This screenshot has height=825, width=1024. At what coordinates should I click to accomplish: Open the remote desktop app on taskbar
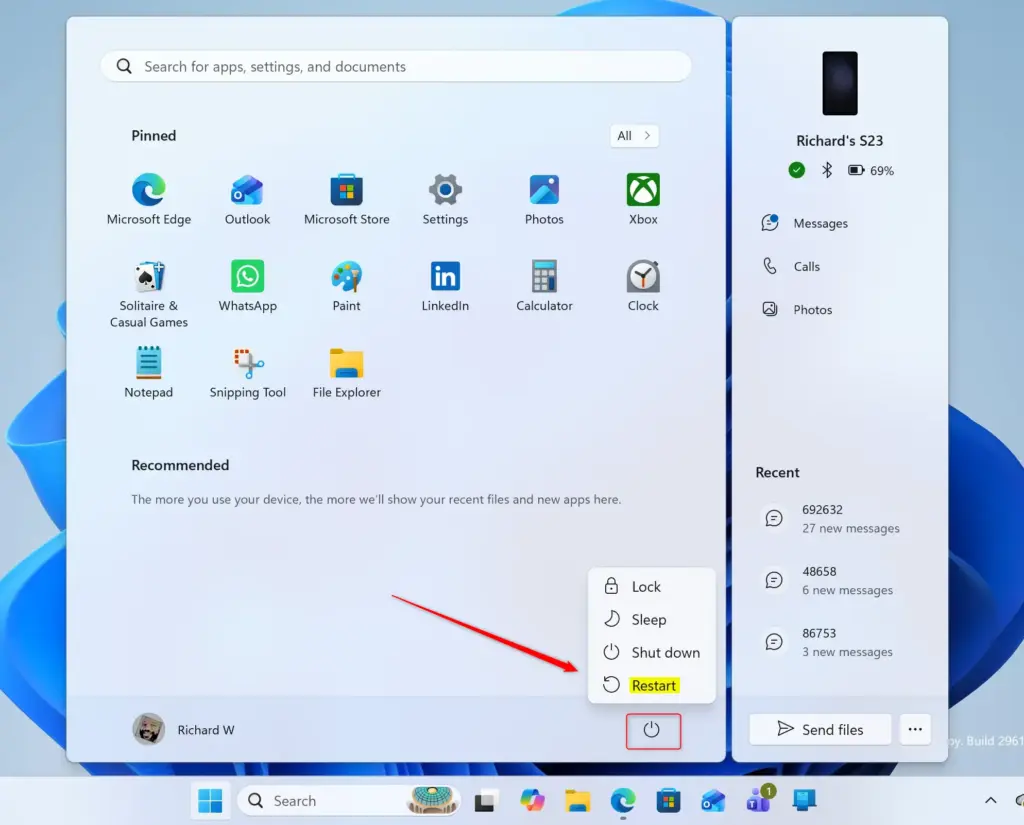[x=804, y=800]
